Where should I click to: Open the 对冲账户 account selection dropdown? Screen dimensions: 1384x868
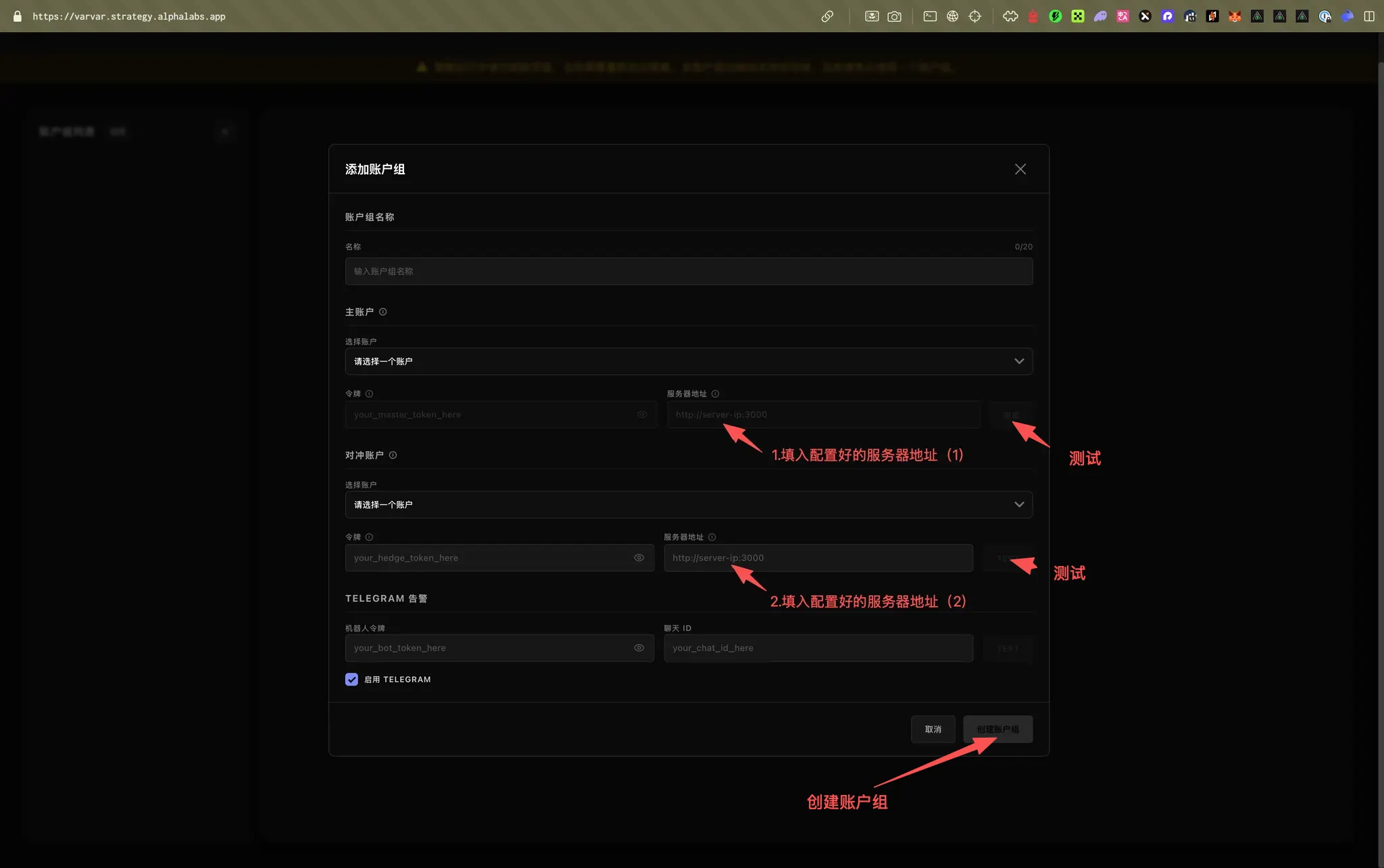point(688,505)
